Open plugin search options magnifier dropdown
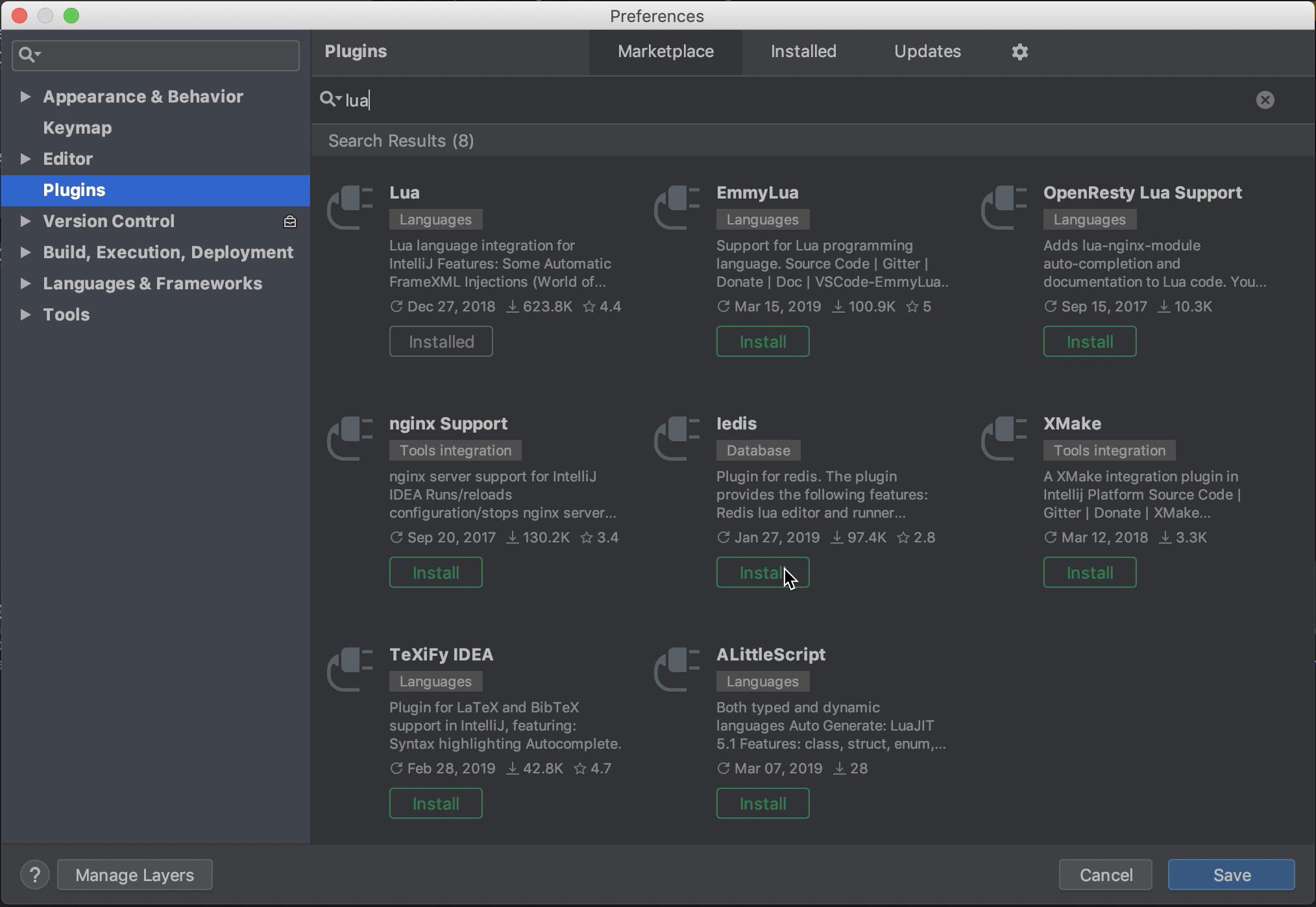The height and width of the screenshot is (907, 1316). coord(330,99)
